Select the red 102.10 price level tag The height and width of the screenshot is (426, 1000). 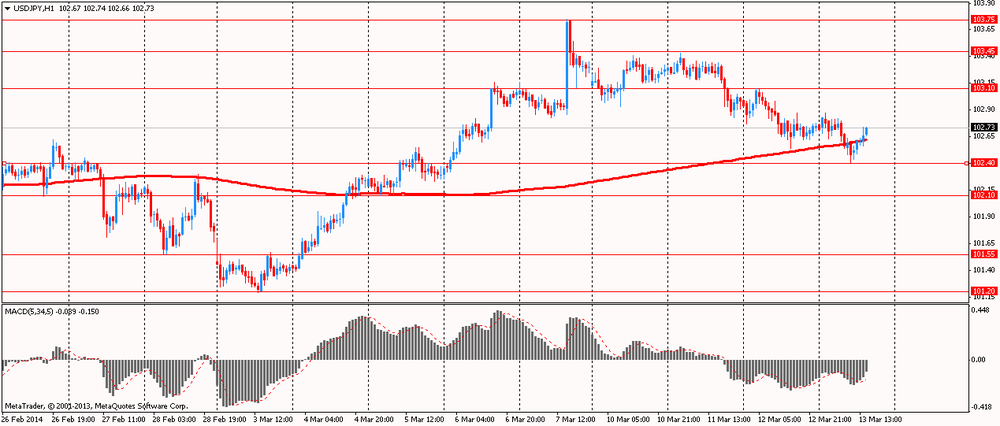pyautogui.click(x=983, y=195)
